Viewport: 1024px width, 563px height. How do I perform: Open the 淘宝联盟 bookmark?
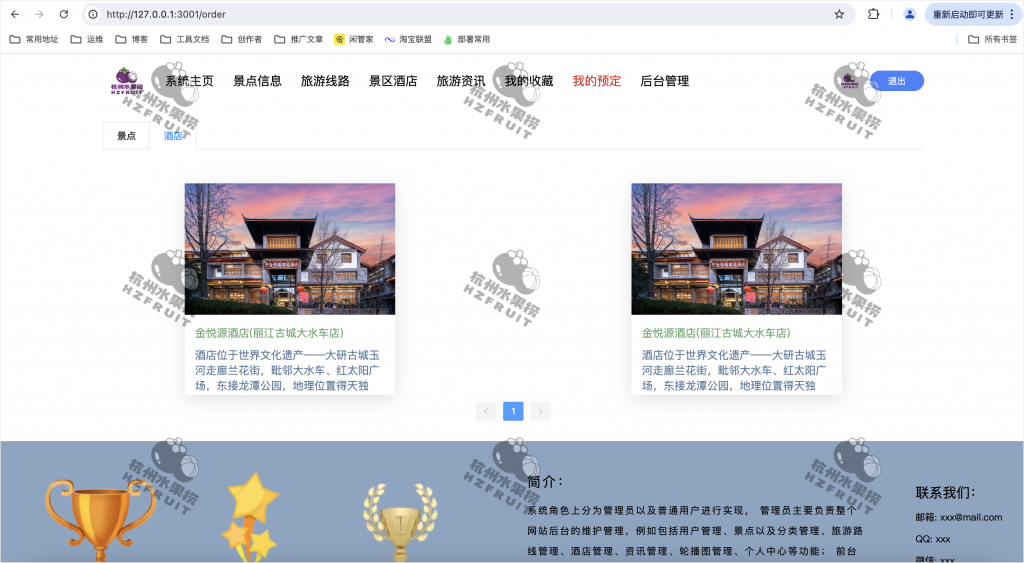coord(408,39)
